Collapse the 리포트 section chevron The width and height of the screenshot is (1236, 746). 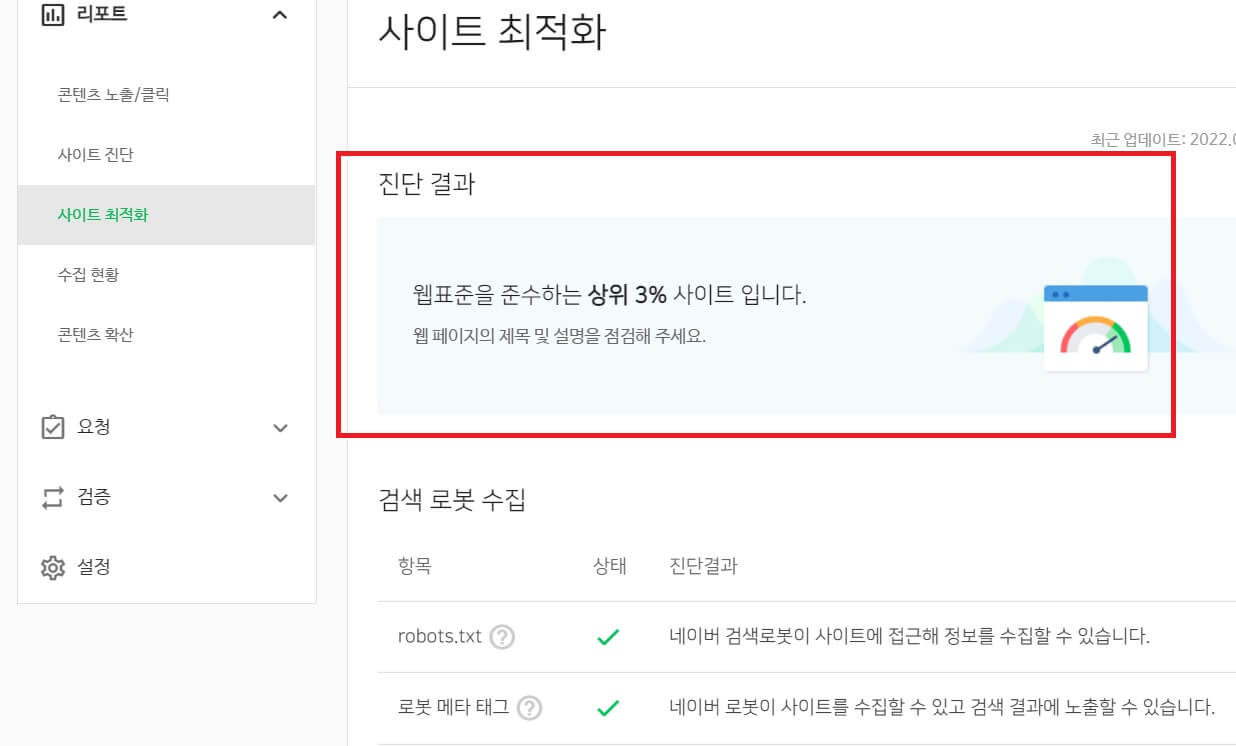[281, 14]
